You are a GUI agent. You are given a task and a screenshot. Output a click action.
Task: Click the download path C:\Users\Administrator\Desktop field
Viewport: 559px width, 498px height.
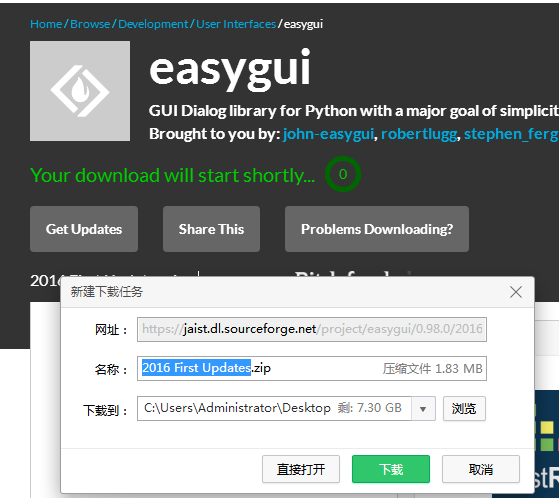(x=274, y=409)
